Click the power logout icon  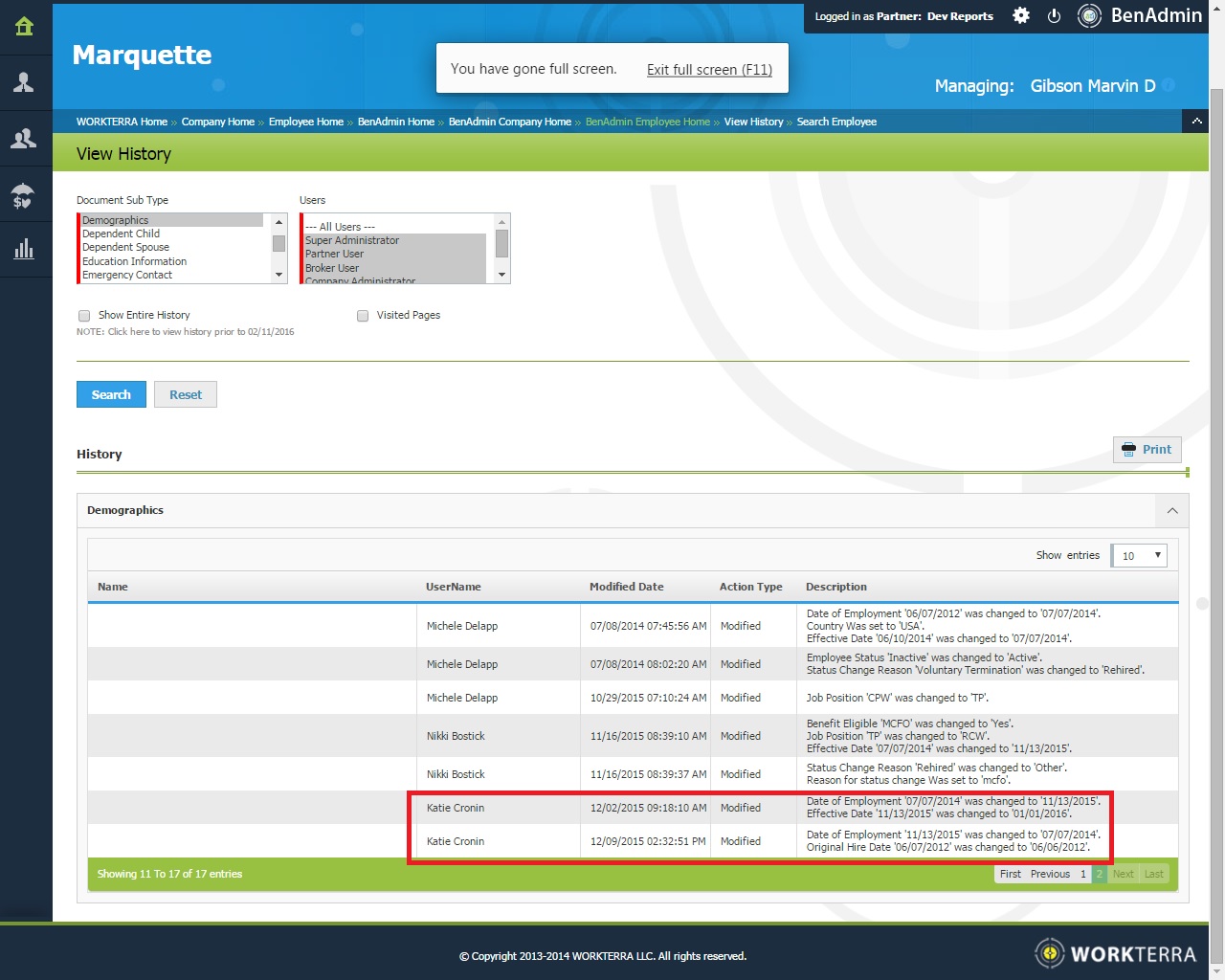click(x=1054, y=15)
